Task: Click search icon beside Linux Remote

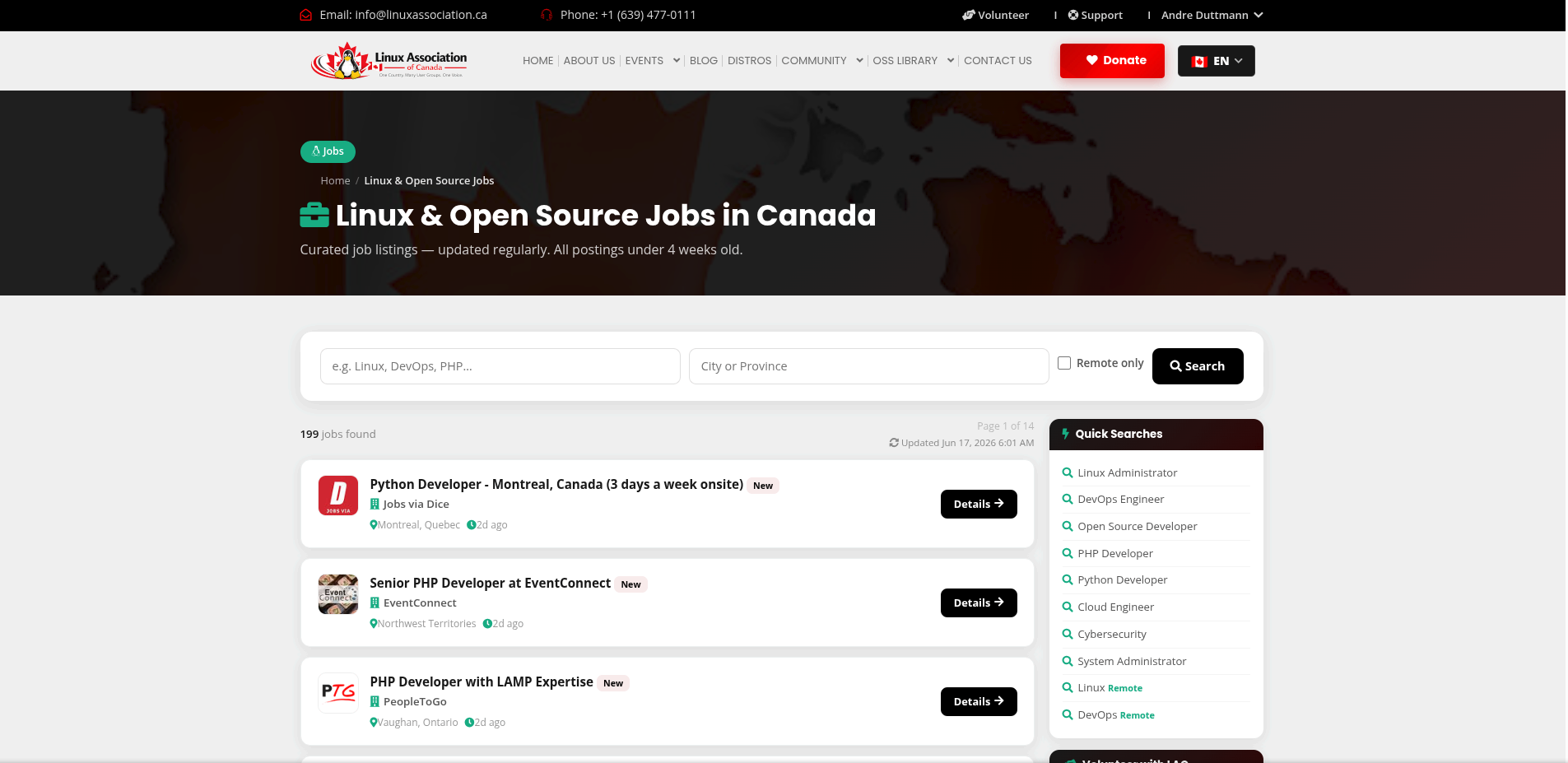Action: [x=1068, y=687]
